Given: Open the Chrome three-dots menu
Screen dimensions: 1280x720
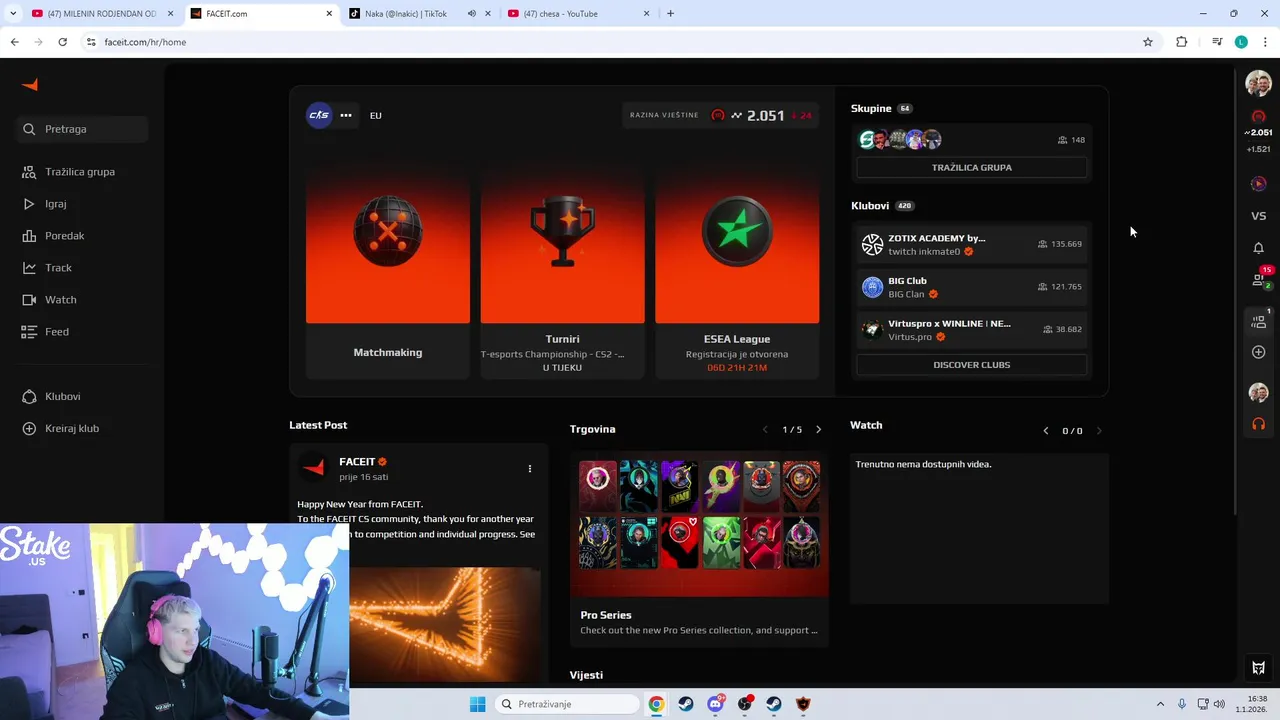Looking at the screenshot, I should click(x=1265, y=42).
